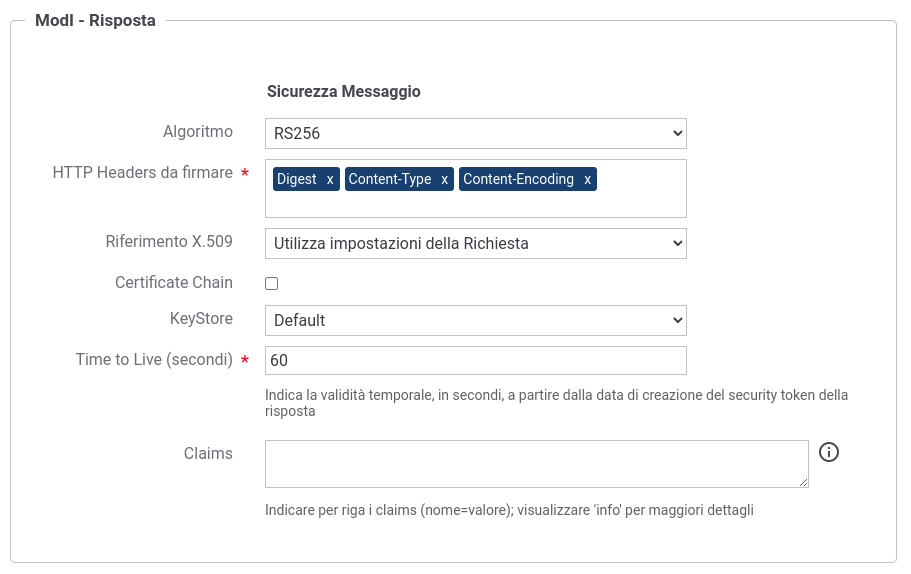Remove the Content-Encoding header tag

[x=587, y=180]
